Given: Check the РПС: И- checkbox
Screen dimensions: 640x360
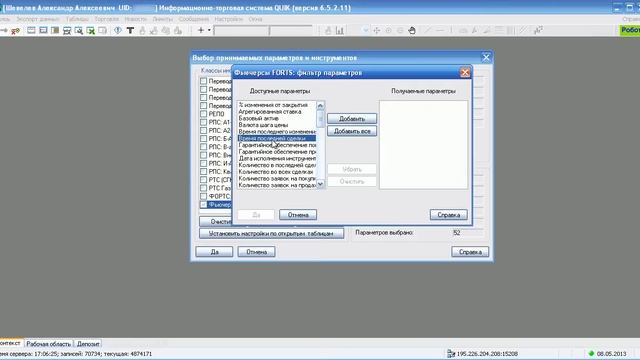Looking at the screenshot, I should [x=203, y=163].
